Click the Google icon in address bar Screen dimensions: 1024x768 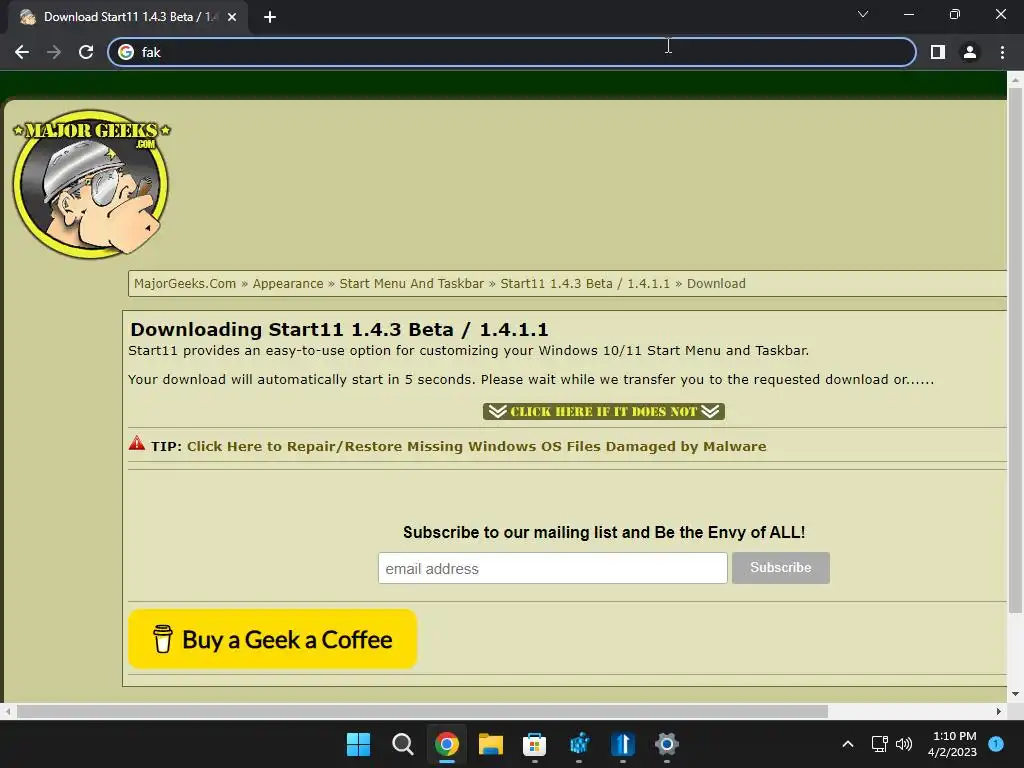(x=126, y=52)
